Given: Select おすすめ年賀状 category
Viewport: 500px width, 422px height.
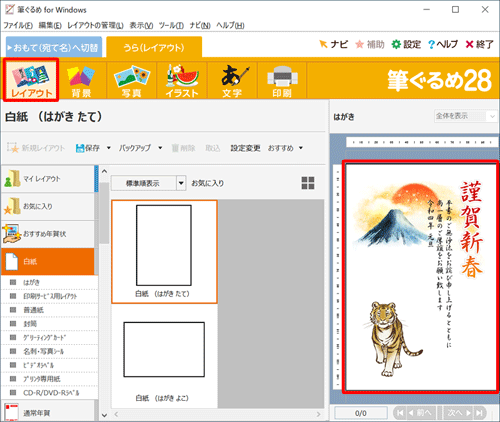Looking at the screenshot, I should (48, 234).
